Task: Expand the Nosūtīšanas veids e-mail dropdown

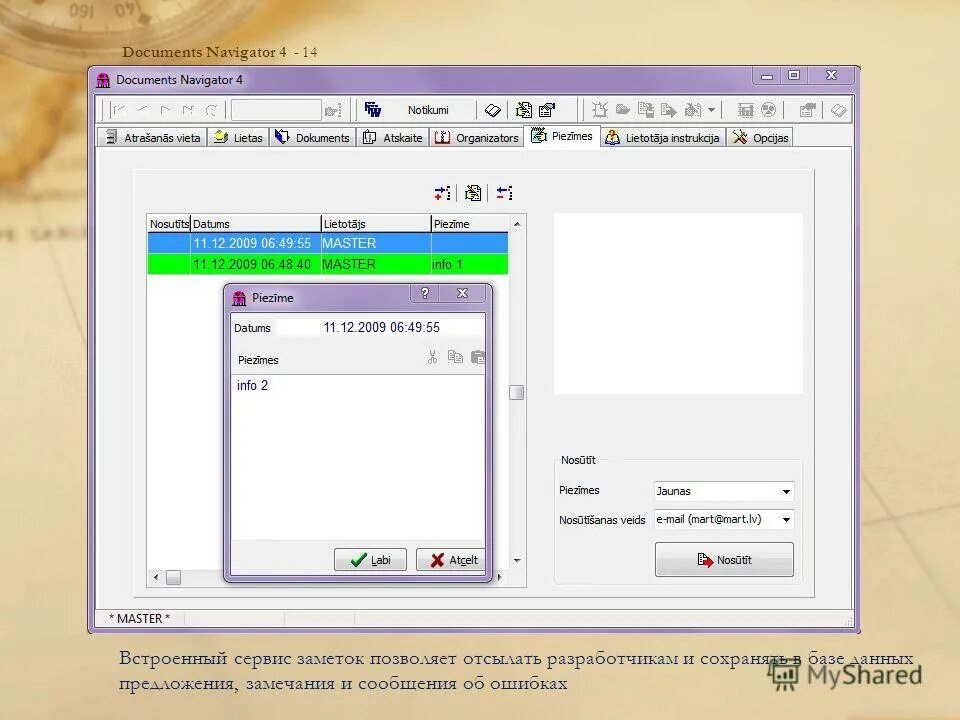Action: coord(786,519)
